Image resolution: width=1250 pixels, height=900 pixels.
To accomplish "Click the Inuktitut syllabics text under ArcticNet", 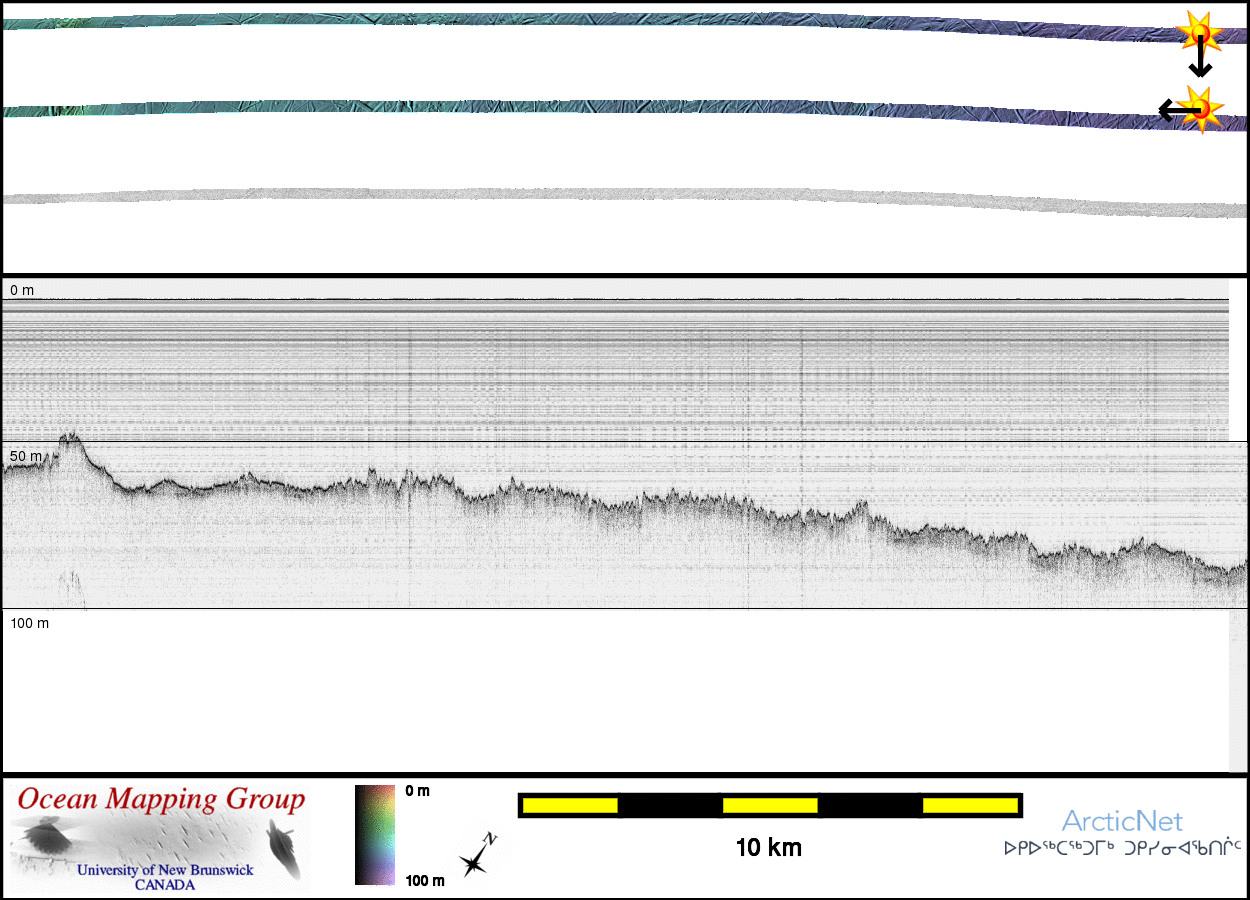I will 1122,848.
